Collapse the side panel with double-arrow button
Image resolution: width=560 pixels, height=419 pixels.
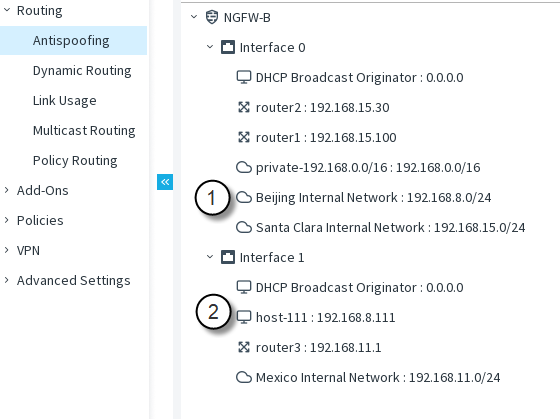point(165,182)
